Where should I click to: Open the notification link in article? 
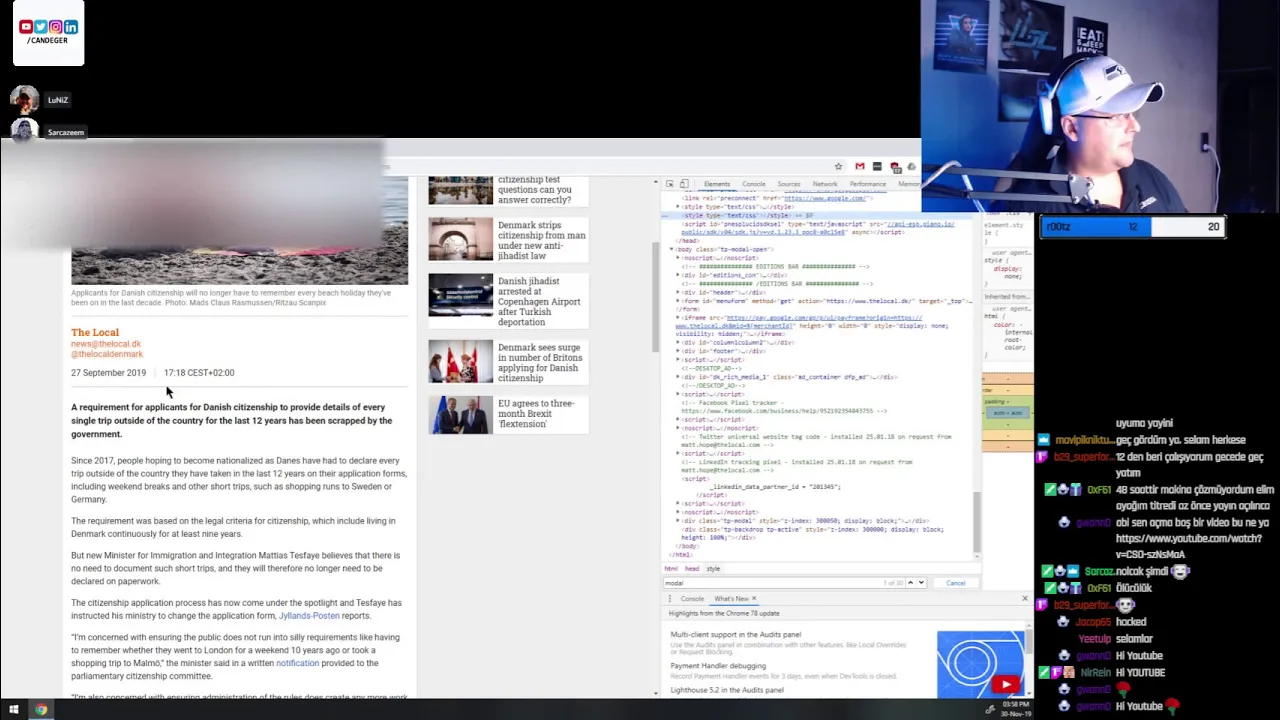(x=297, y=663)
